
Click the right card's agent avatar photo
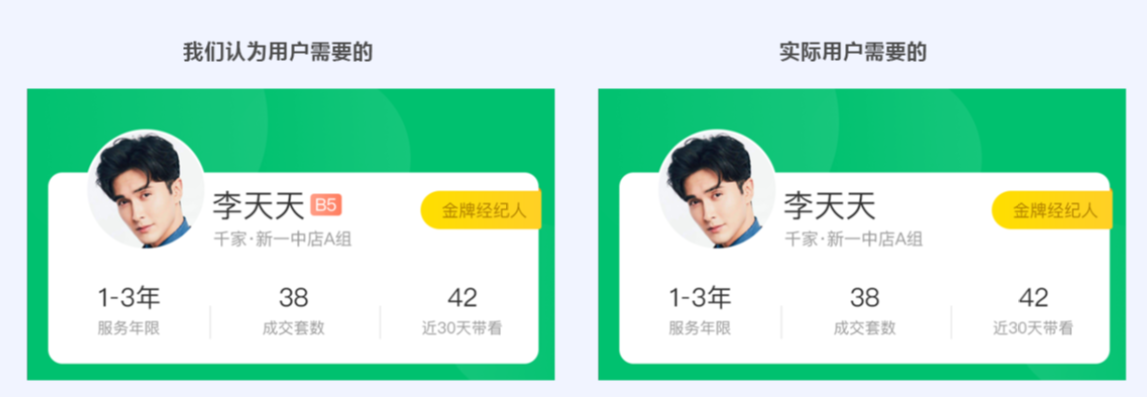click(x=717, y=189)
